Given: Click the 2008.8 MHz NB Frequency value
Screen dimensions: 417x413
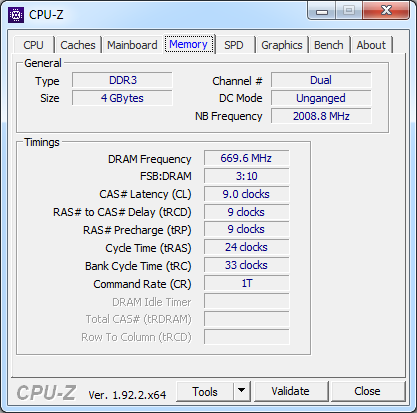Looking at the screenshot, I should click(321, 116).
